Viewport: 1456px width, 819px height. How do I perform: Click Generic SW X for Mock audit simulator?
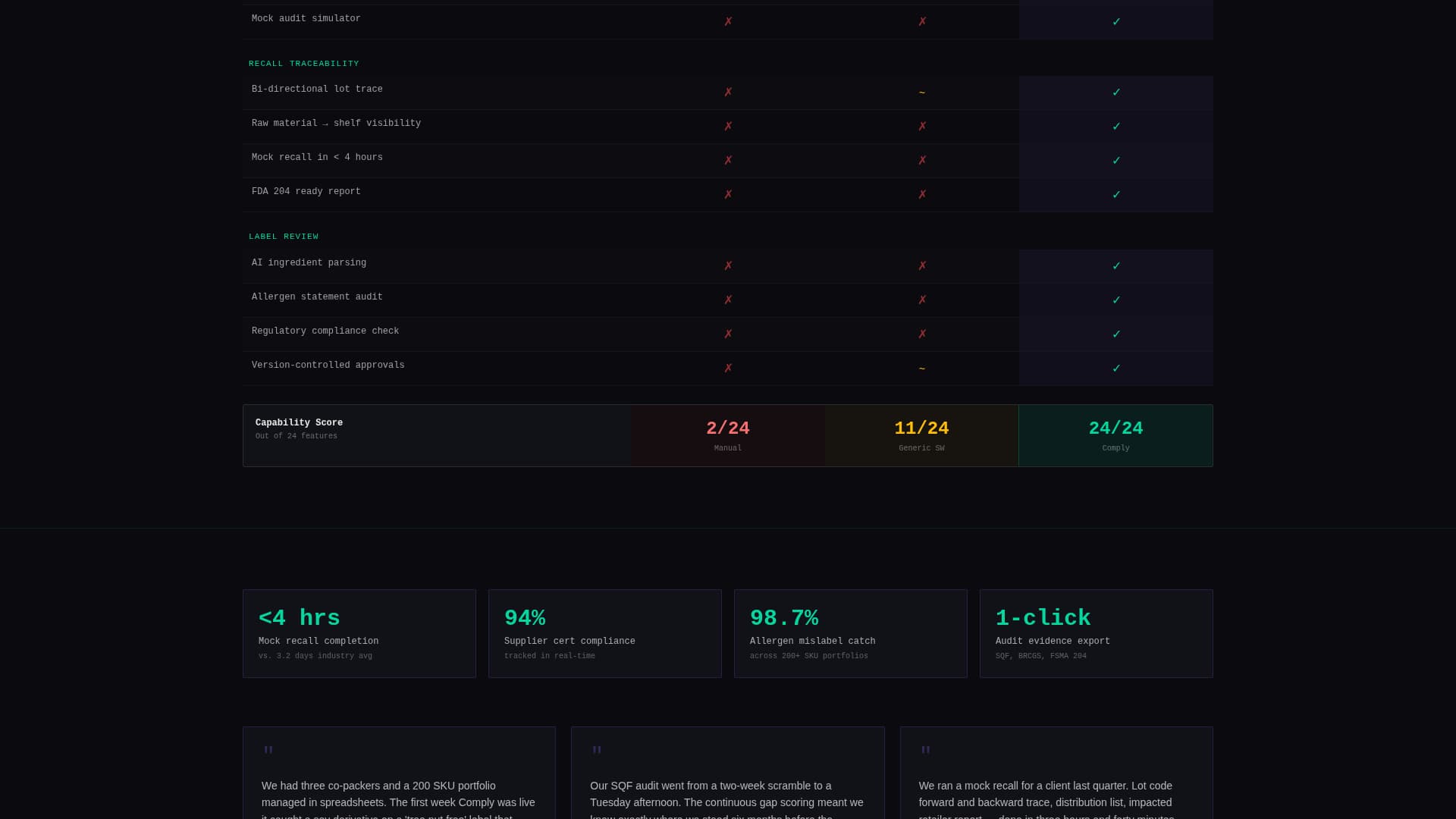pos(922,22)
